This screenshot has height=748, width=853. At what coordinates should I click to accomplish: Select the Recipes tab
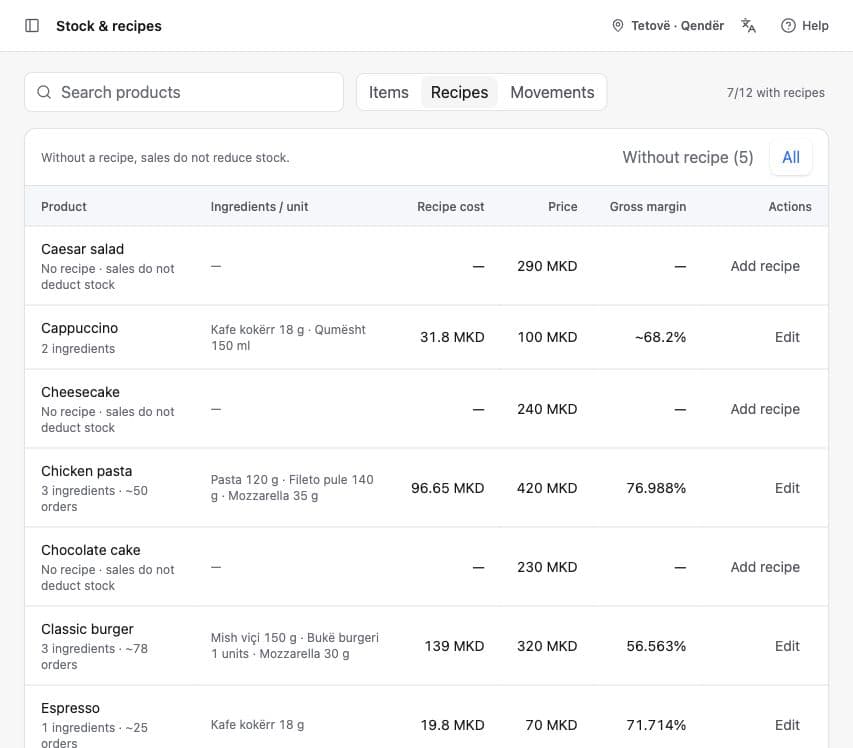[459, 92]
